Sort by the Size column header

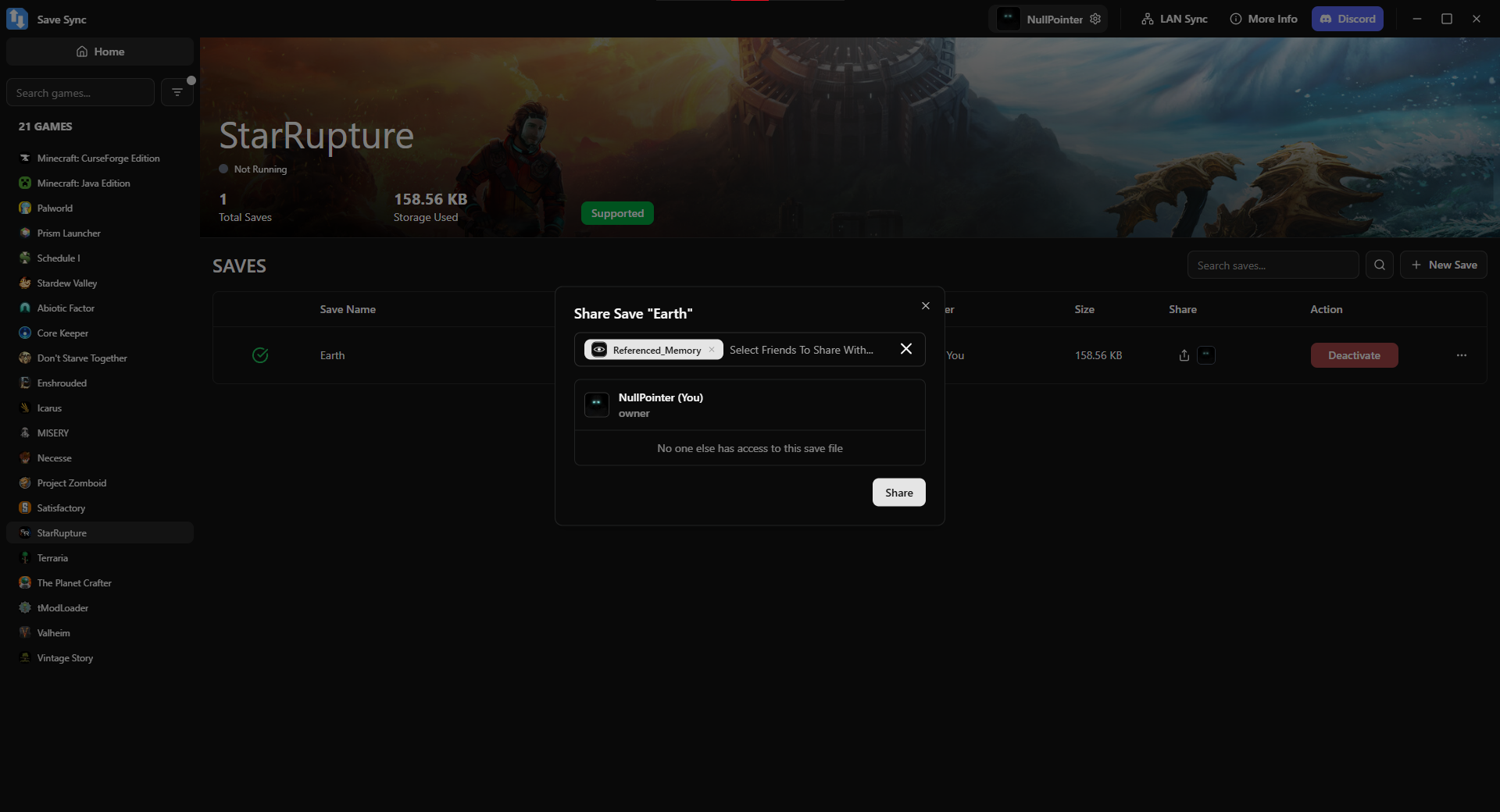(1084, 309)
